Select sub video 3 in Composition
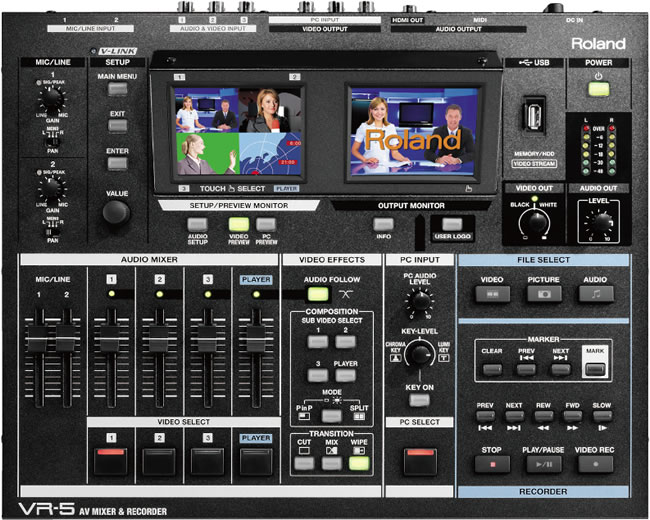650x520 pixels. pos(318,375)
